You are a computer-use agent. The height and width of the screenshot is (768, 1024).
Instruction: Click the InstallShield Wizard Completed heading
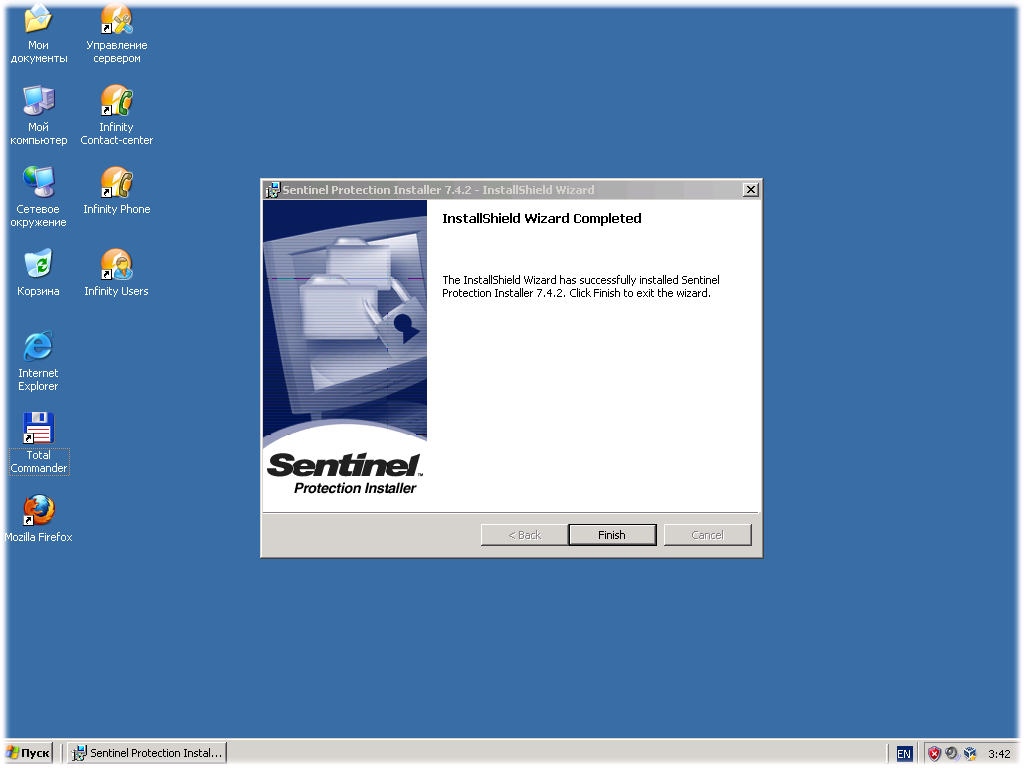(541, 218)
